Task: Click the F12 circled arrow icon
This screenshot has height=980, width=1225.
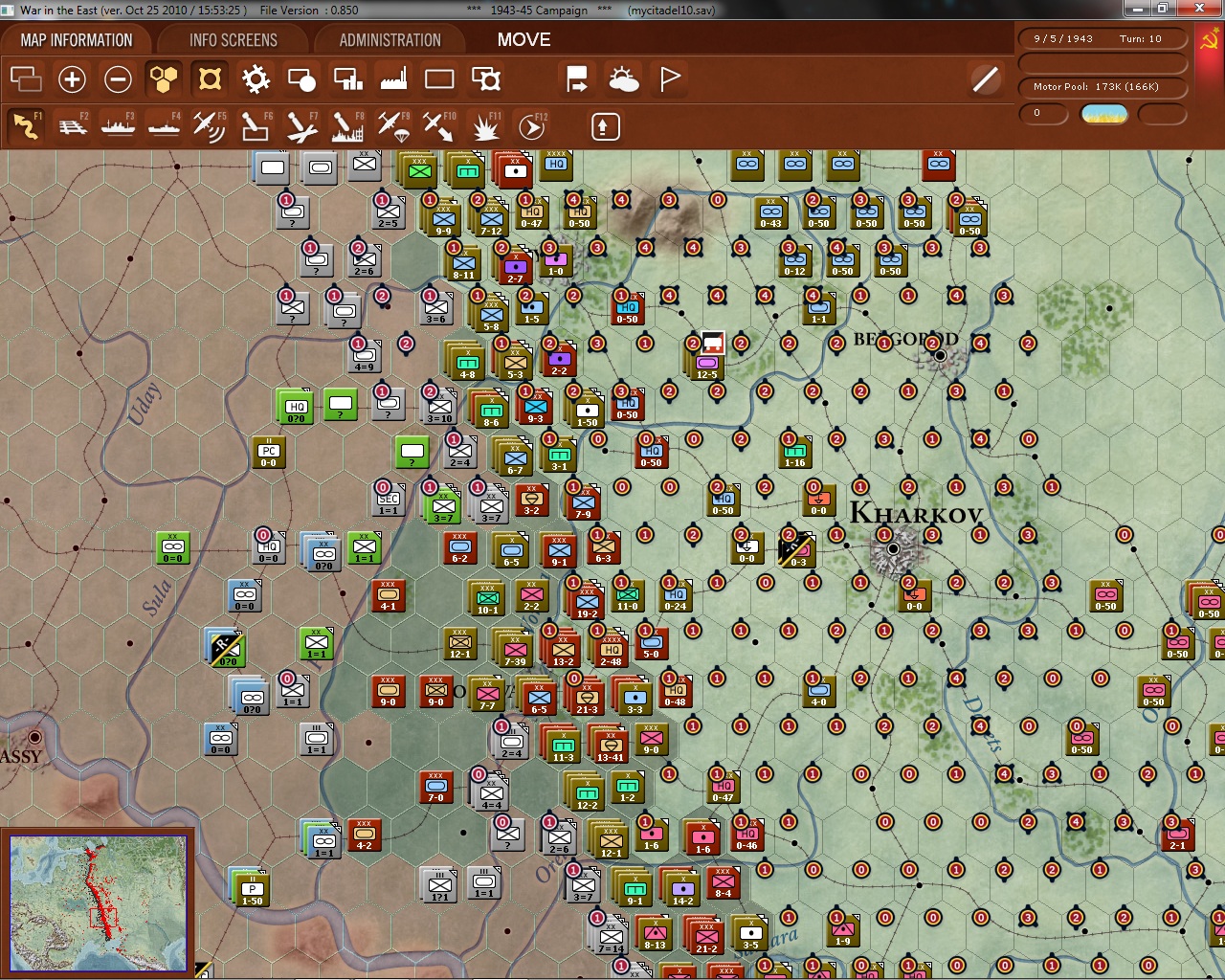Action: tap(532, 126)
